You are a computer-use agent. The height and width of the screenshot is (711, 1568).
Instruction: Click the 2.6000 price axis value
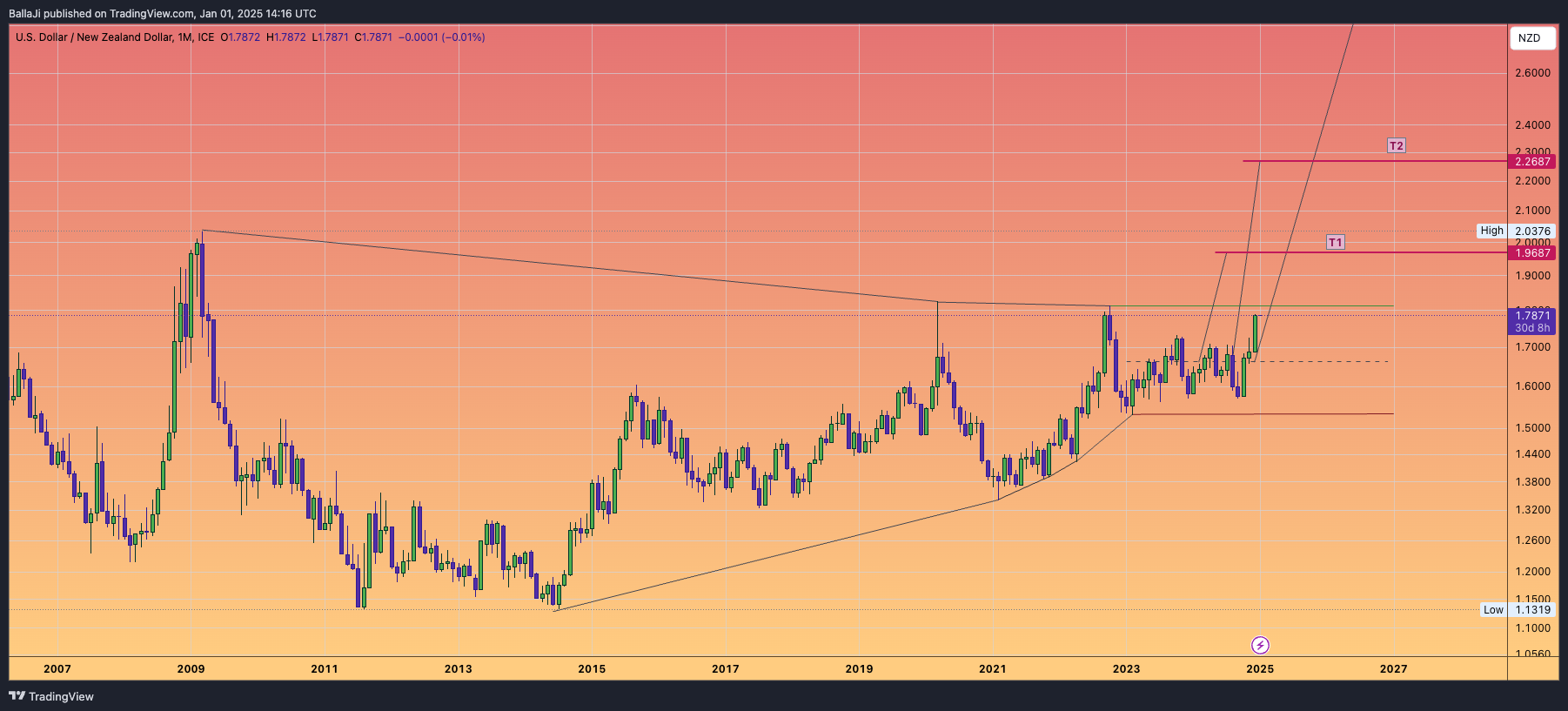[x=1532, y=73]
